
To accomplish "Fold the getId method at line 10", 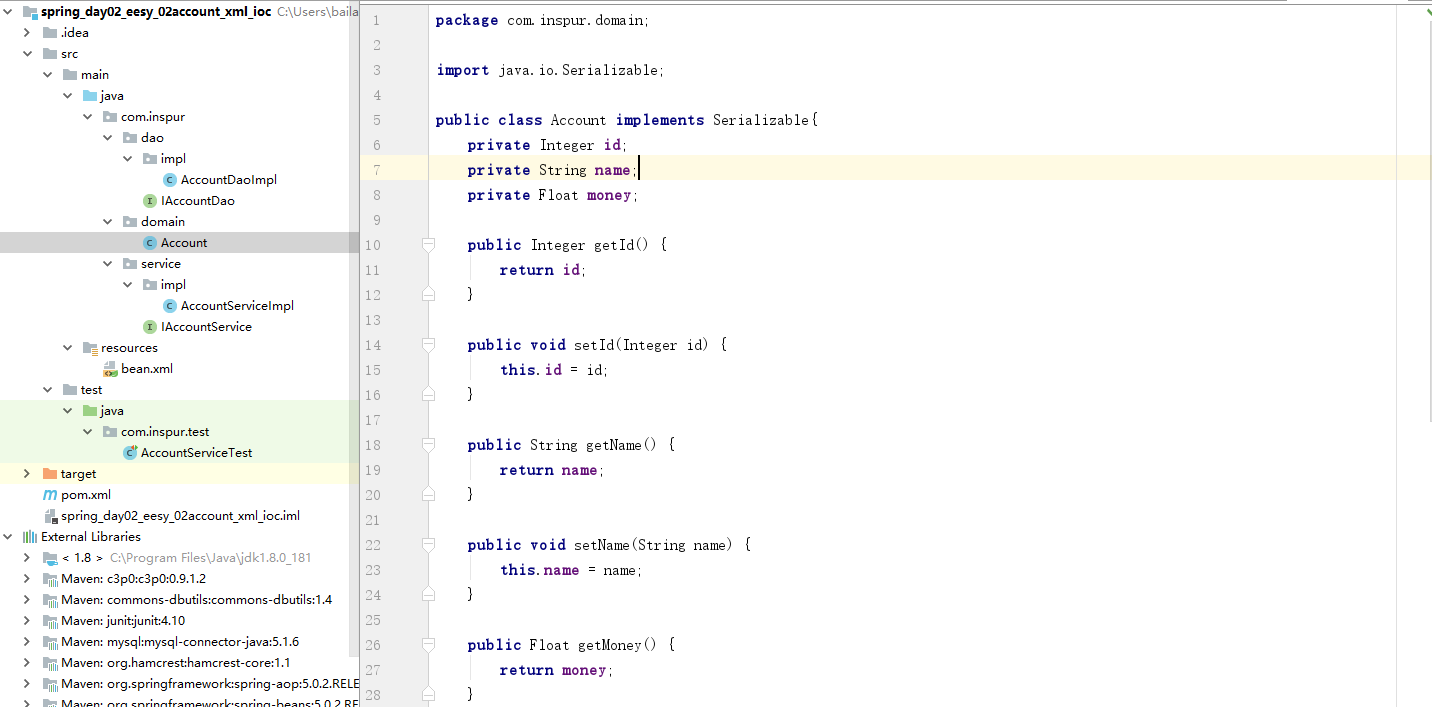I will pyautogui.click(x=429, y=245).
